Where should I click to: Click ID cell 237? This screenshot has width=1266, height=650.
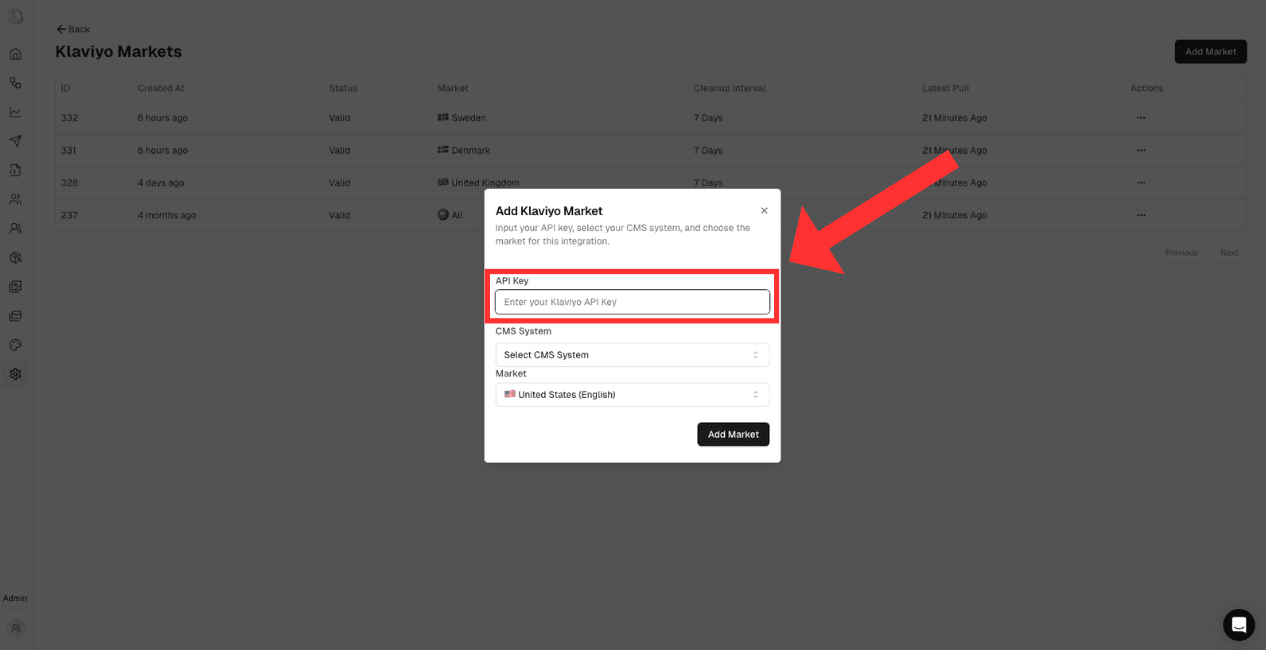pyautogui.click(x=69, y=215)
